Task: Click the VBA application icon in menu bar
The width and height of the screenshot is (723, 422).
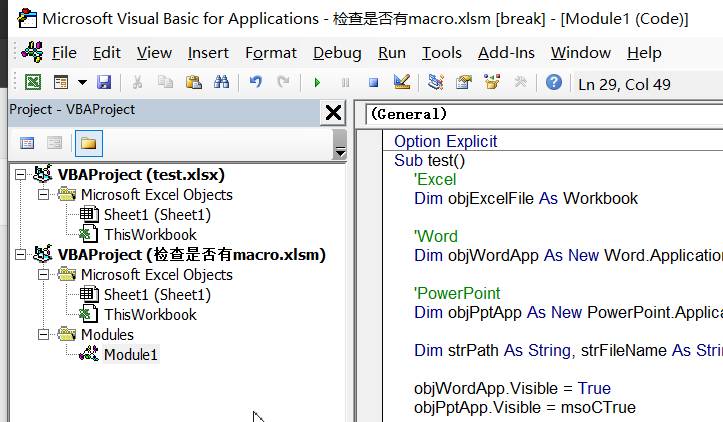Action: (x=32, y=52)
